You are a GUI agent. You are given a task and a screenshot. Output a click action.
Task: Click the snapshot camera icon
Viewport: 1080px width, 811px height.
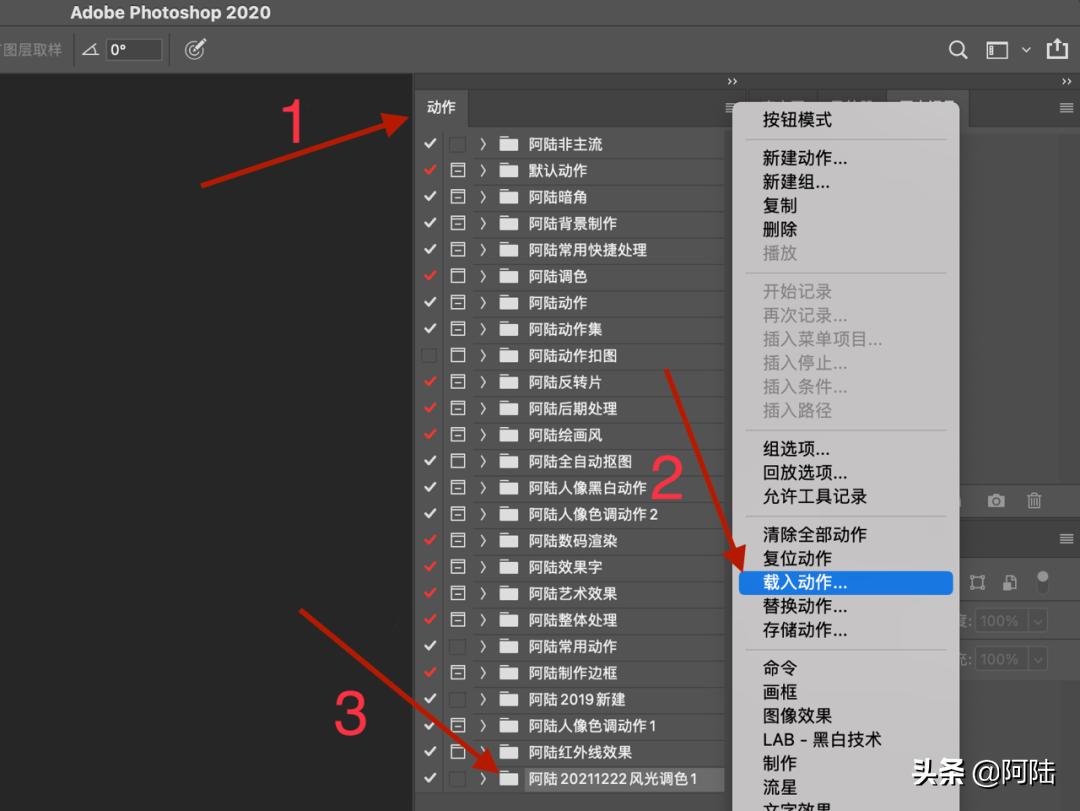click(x=996, y=501)
